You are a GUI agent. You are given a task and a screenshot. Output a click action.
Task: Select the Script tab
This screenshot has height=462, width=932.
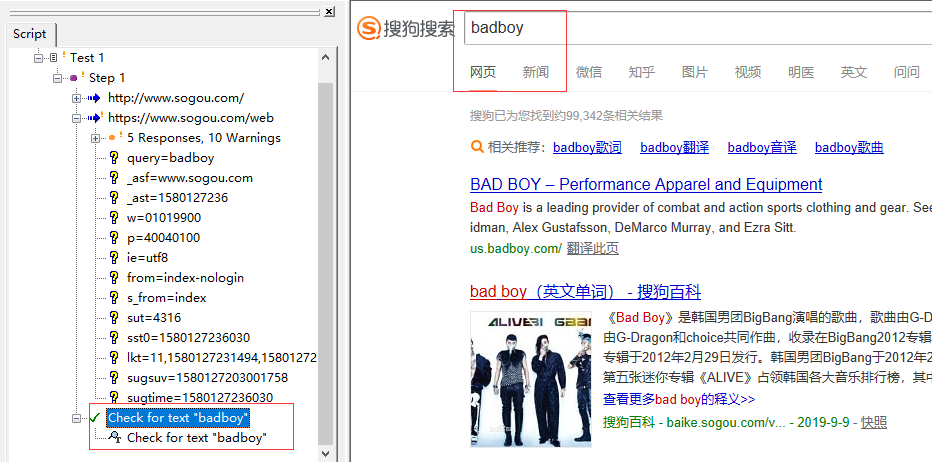[x=30, y=34]
